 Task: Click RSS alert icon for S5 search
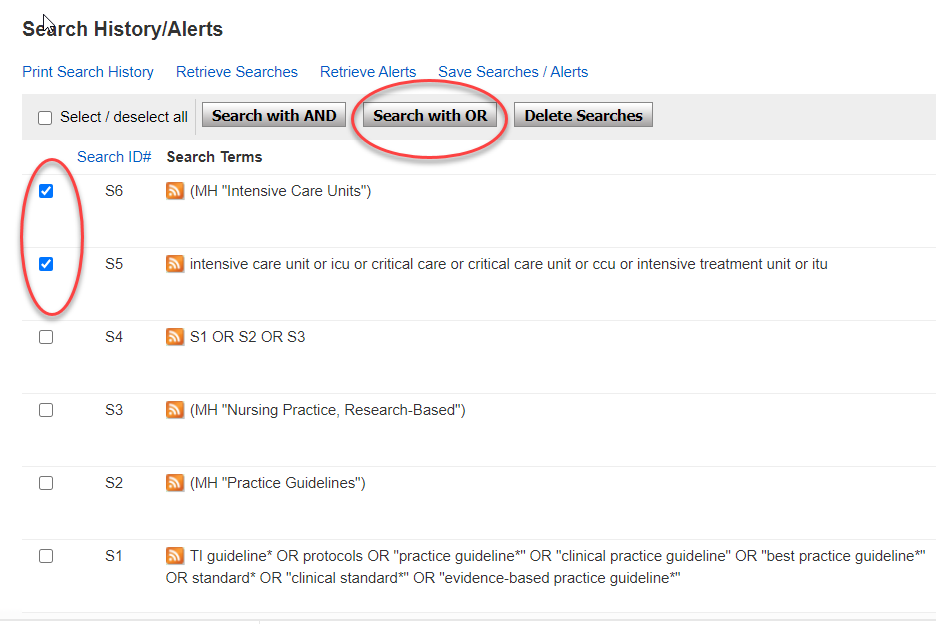tap(175, 264)
